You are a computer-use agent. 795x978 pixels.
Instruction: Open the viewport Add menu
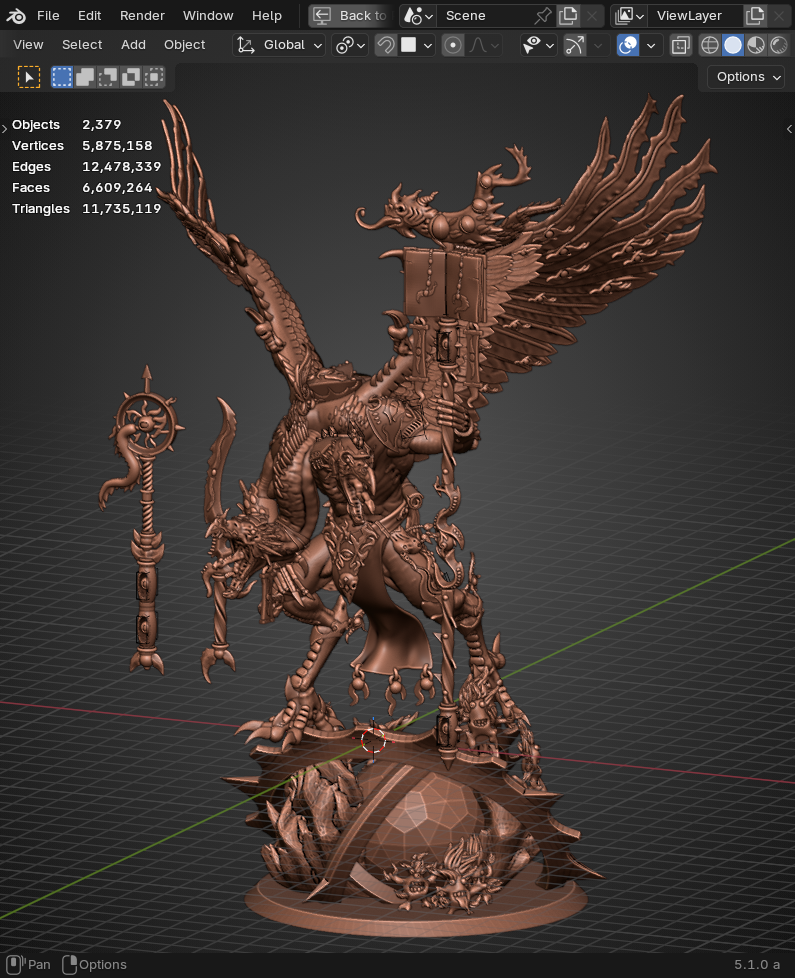[x=133, y=45]
